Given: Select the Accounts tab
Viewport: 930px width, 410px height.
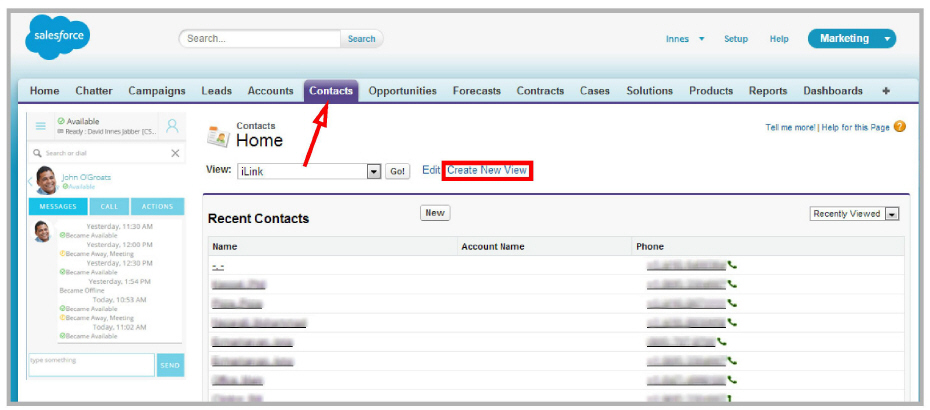Looking at the screenshot, I should pos(270,91).
